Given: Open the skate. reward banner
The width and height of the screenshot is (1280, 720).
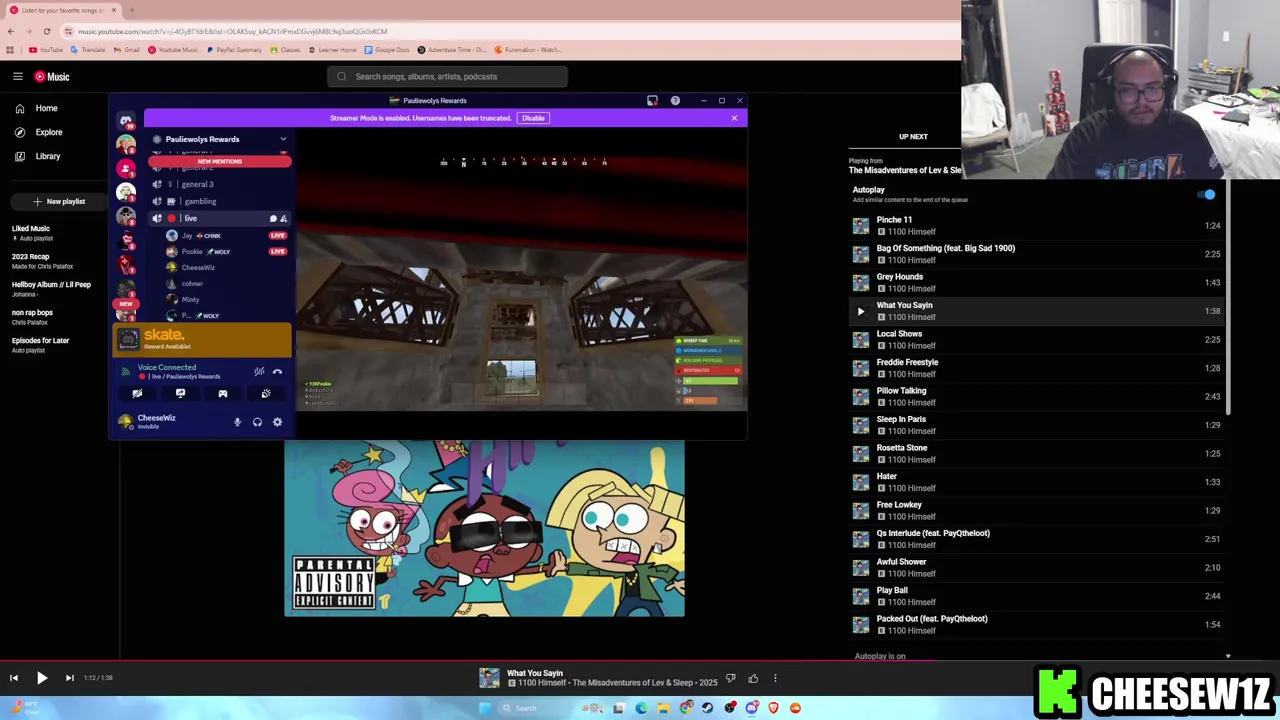Looking at the screenshot, I should pyautogui.click(x=202, y=340).
